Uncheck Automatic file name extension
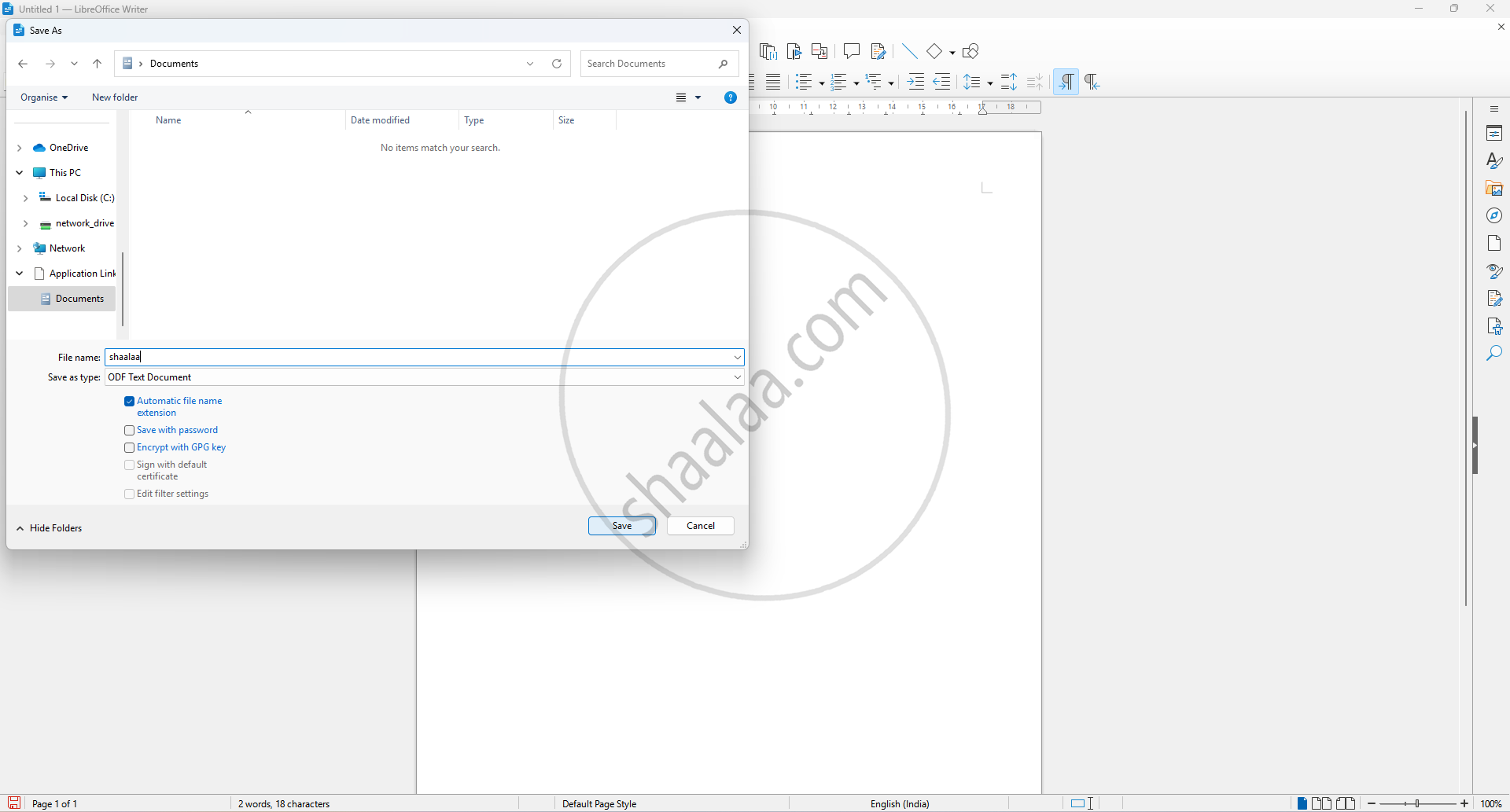 [x=130, y=402]
